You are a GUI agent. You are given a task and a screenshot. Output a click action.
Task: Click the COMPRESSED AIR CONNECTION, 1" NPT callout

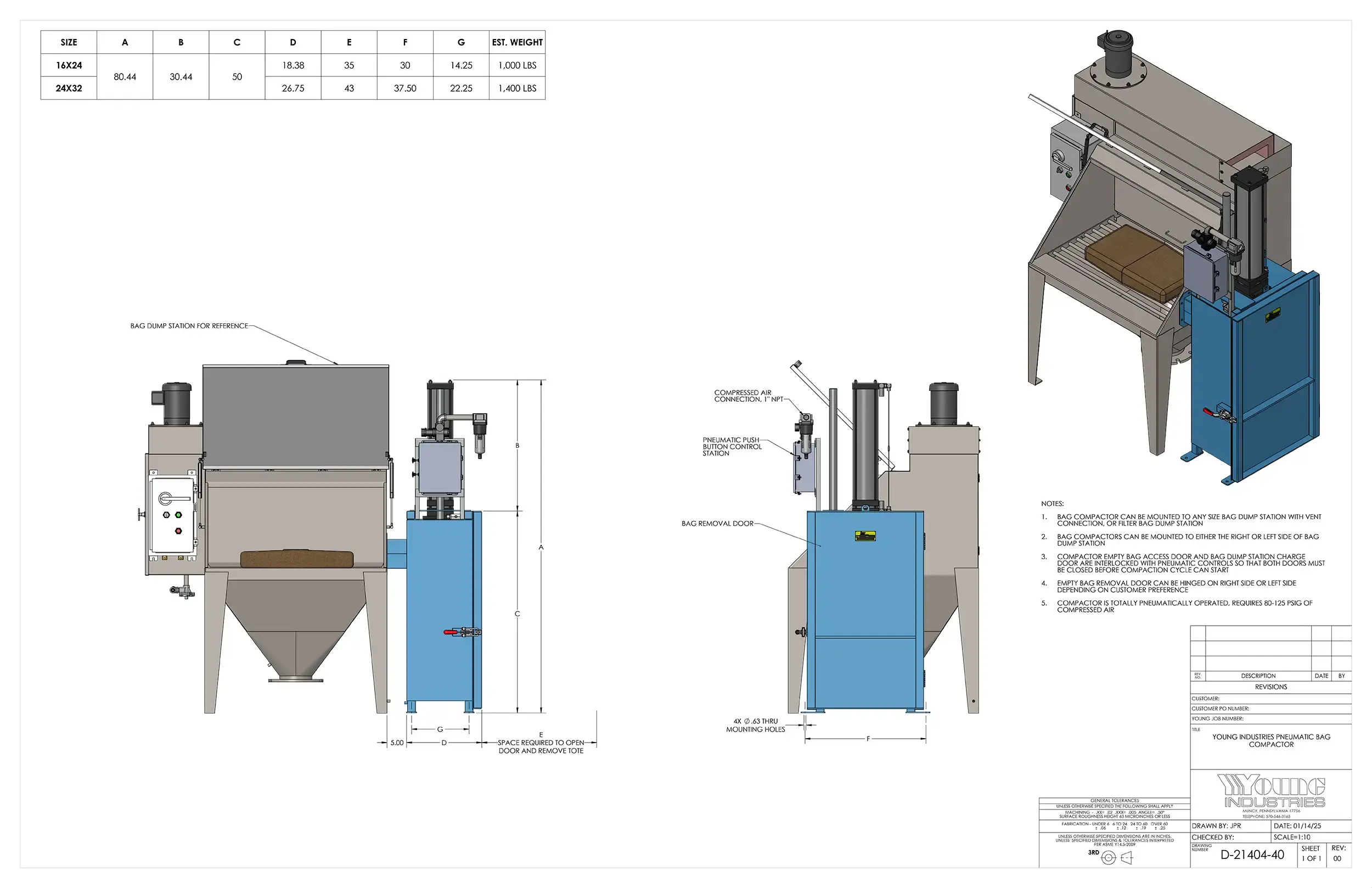point(748,396)
